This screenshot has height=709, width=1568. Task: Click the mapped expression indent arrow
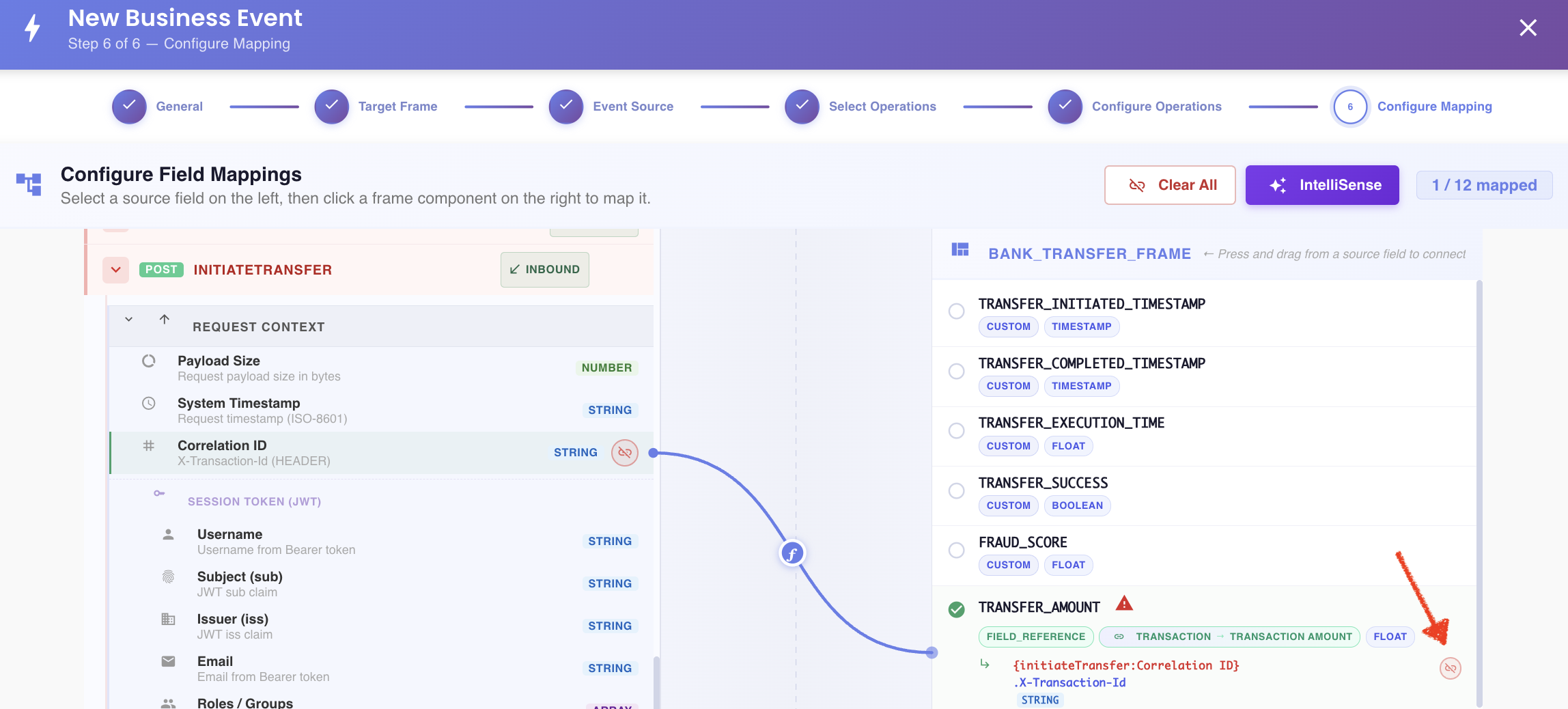(984, 663)
